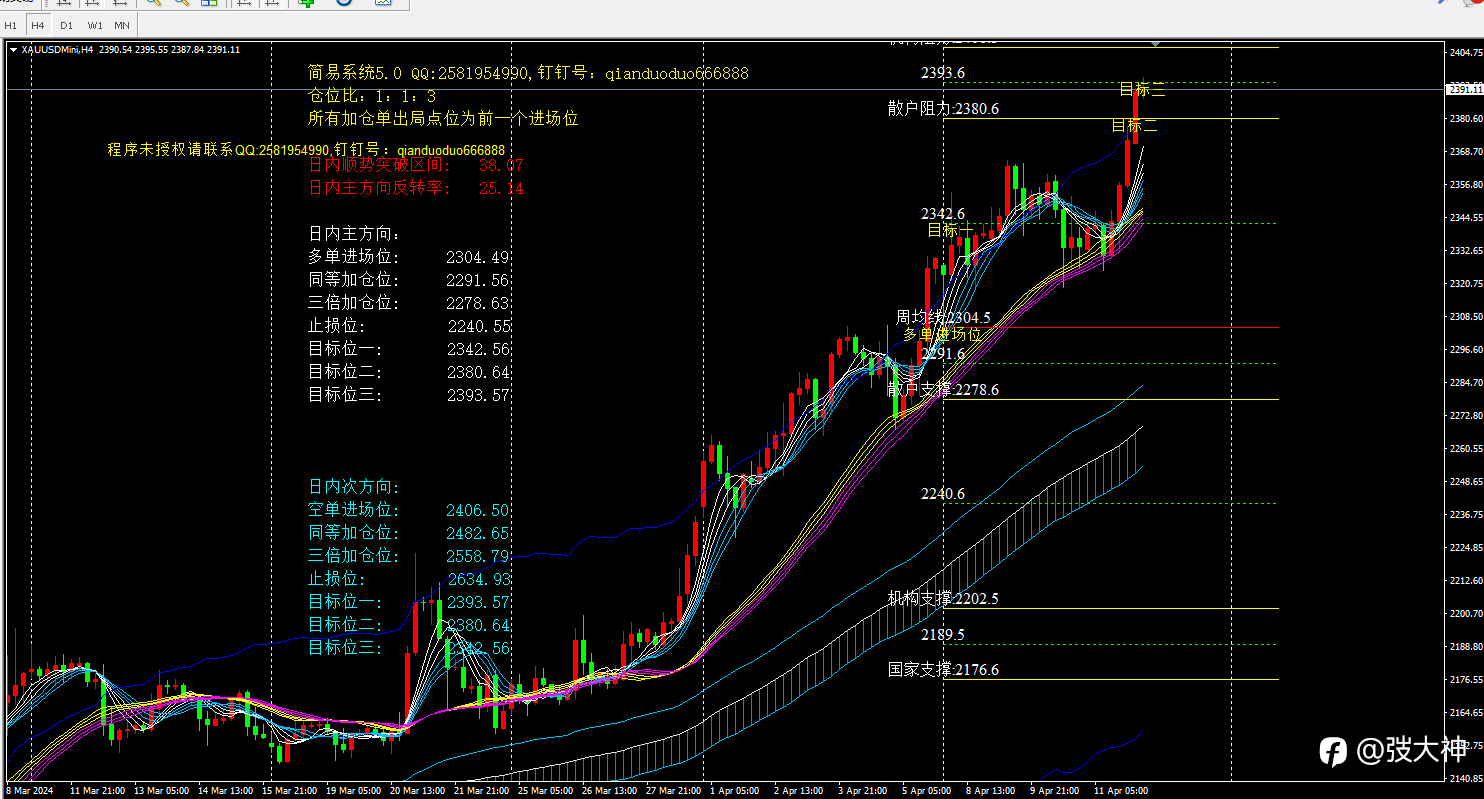Click the yellow 目标二 chart label

pyautogui.click(x=1135, y=126)
